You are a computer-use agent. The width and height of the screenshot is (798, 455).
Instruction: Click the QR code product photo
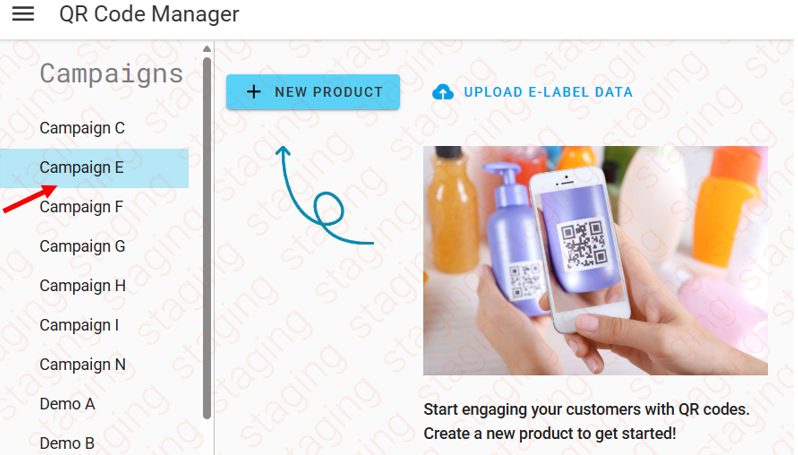pos(595,261)
